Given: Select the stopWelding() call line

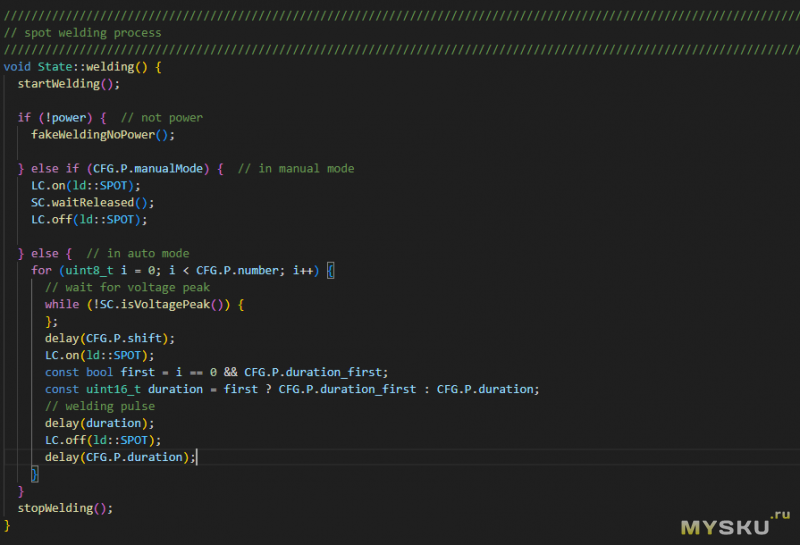Looking at the screenshot, I should coord(65,507).
